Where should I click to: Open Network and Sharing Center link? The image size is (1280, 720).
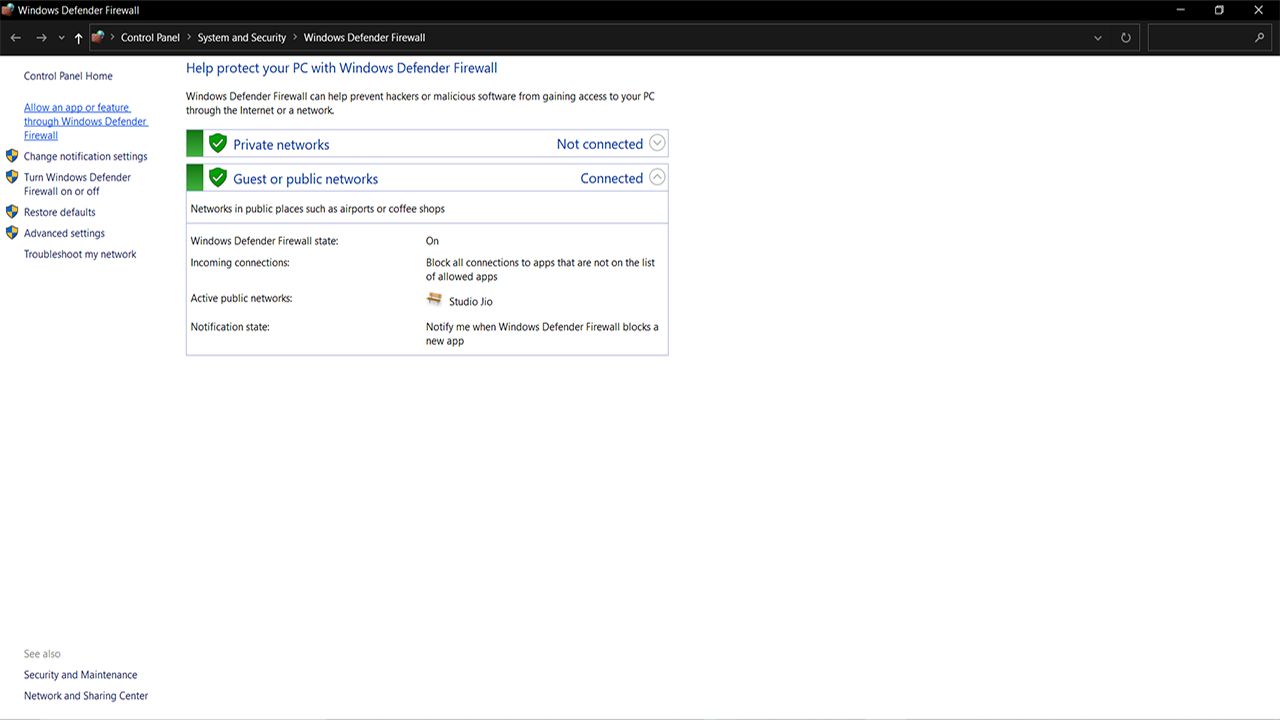pos(86,696)
